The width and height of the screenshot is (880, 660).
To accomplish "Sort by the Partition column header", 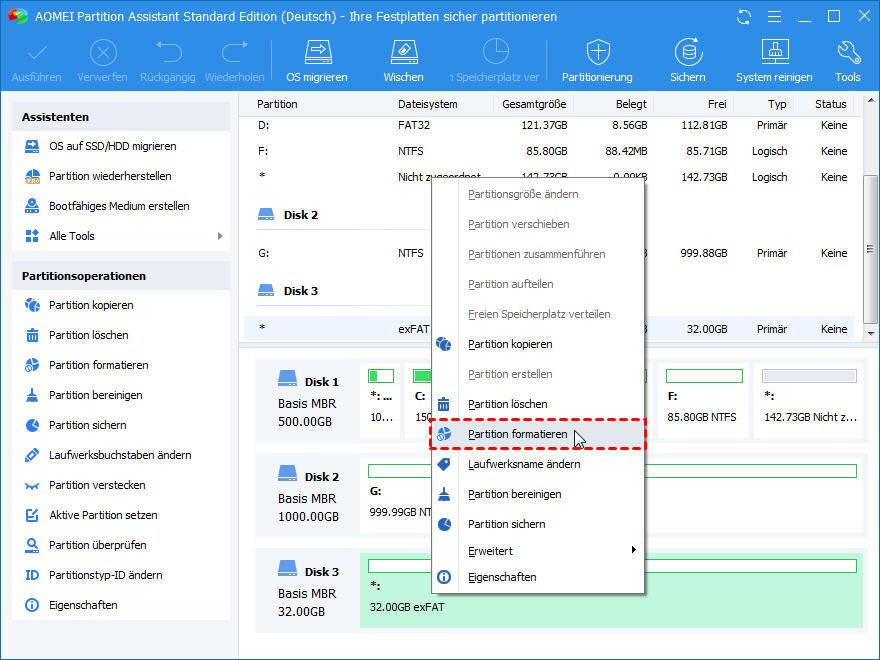I will coord(277,104).
